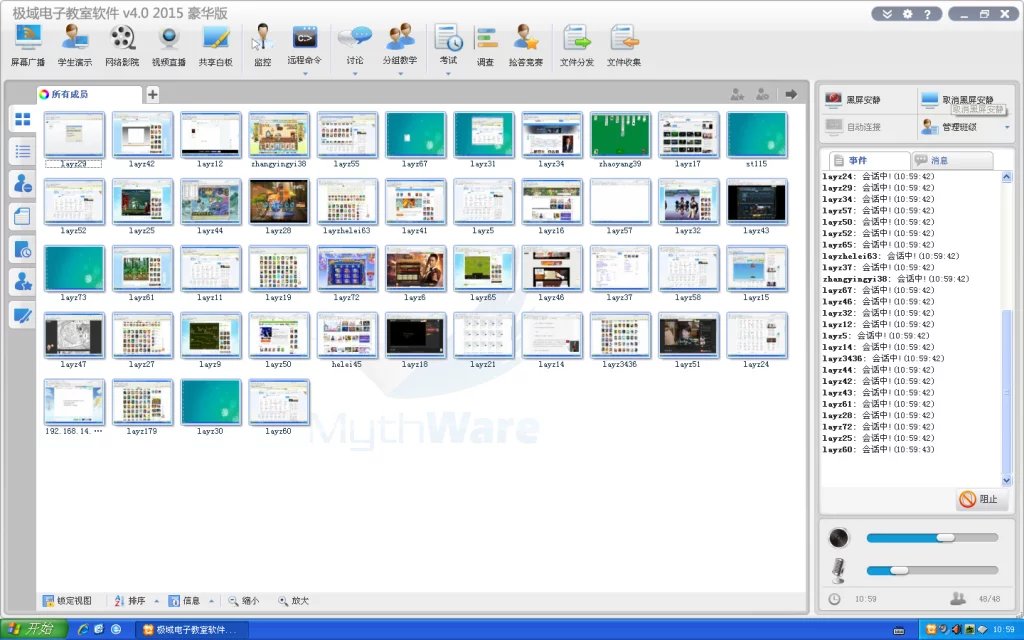Select the 192.168.14 student thumbnail
The height and width of the screenshot is (640, 1024).
74,407
